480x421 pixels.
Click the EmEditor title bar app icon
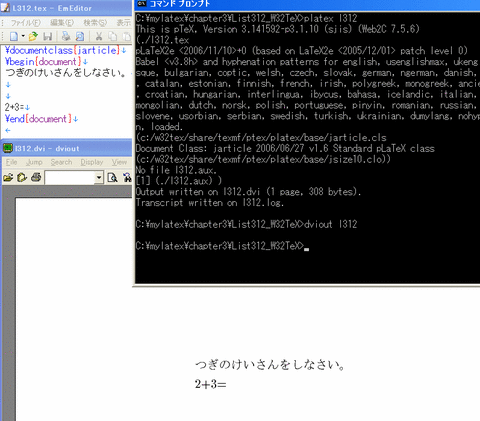pyautogui.click(x=5, y=7)
